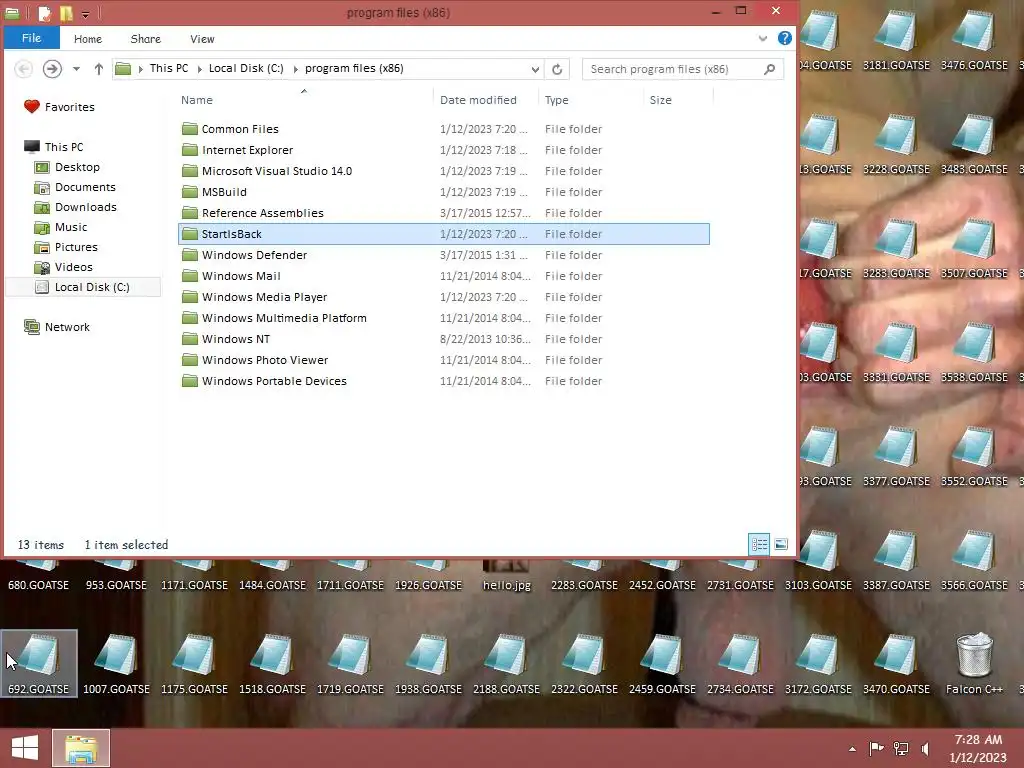Select Microsoft Visual Studio 14.0 folder
1024x768 pixels.
point(277,171)
